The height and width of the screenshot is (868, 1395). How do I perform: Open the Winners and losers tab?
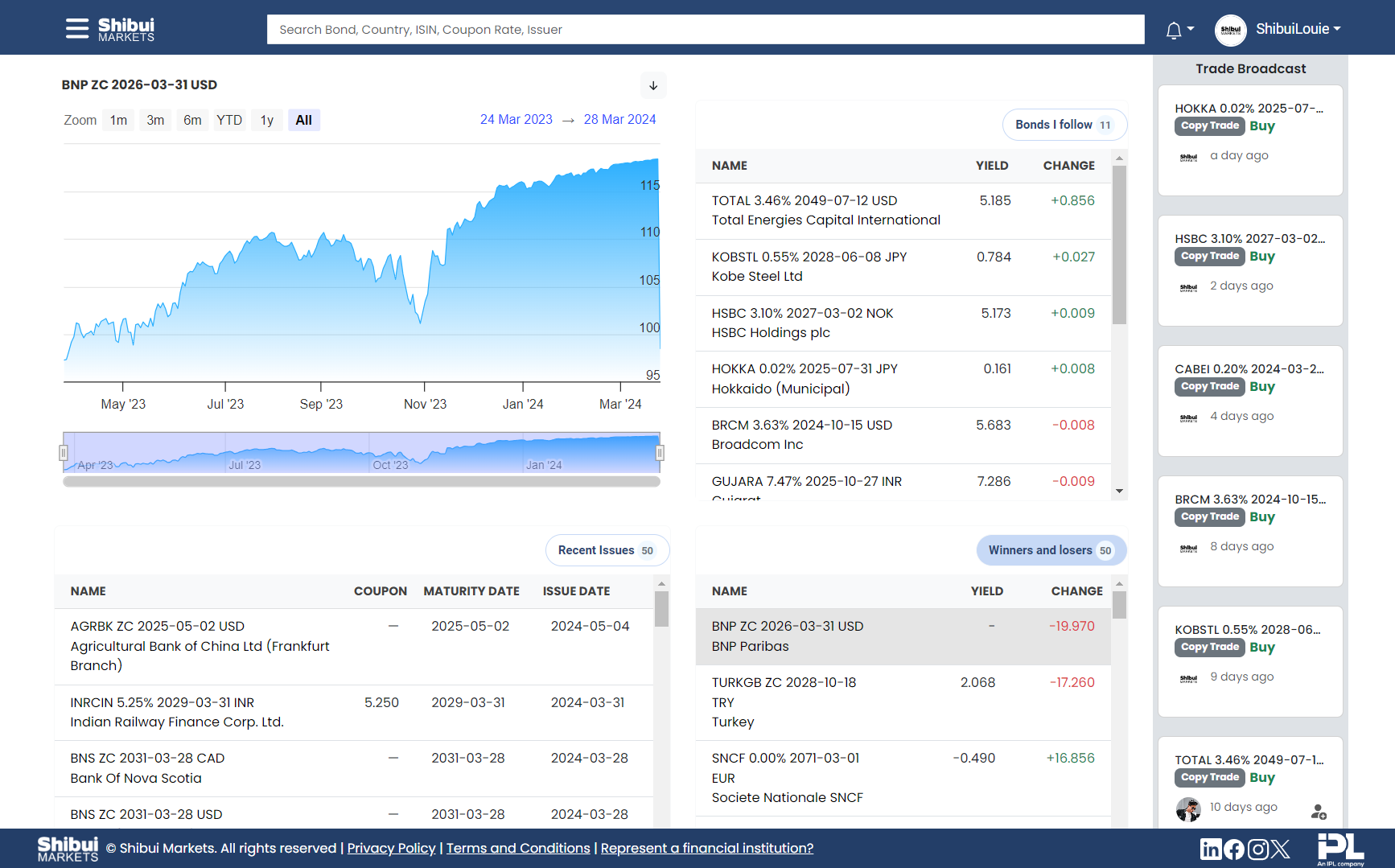pyautogui.click(x=1051, y=550)
